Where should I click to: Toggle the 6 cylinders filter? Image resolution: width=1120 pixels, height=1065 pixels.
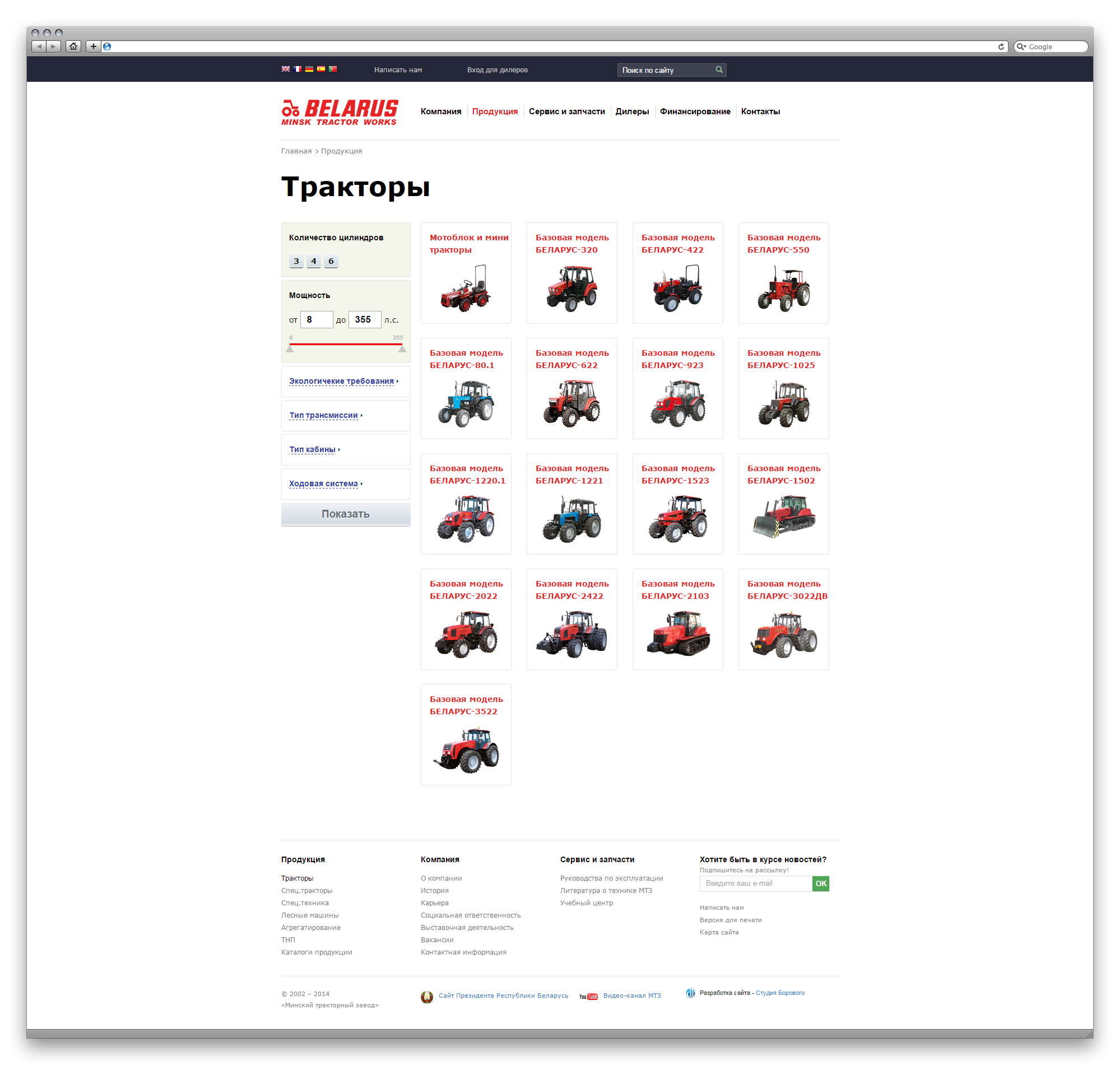click(x=331, y=261)
